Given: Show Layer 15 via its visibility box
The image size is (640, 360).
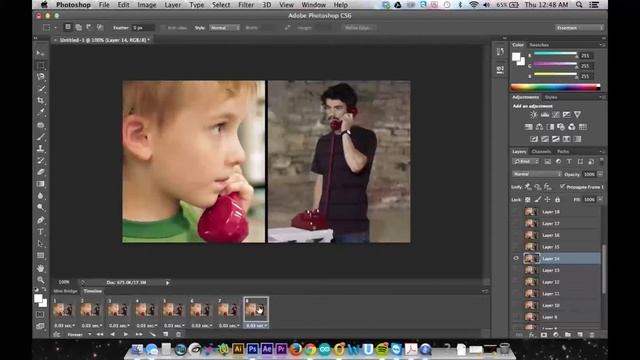Looking at the screenshot, I should point(516,247).
